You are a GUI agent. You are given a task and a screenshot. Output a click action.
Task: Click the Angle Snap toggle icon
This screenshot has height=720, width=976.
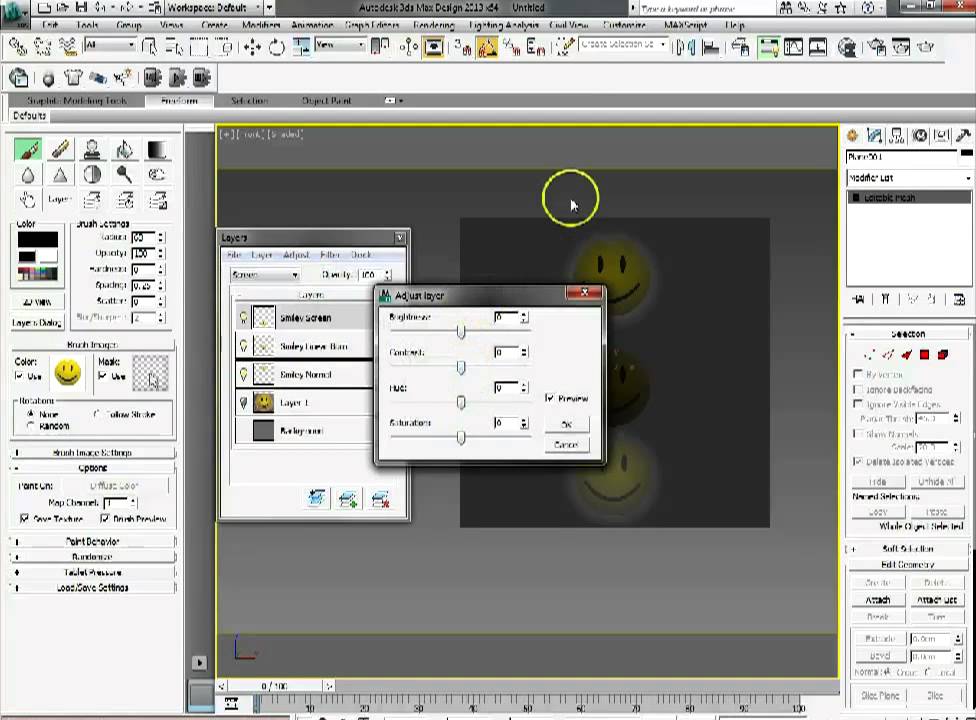click(487, 47)
